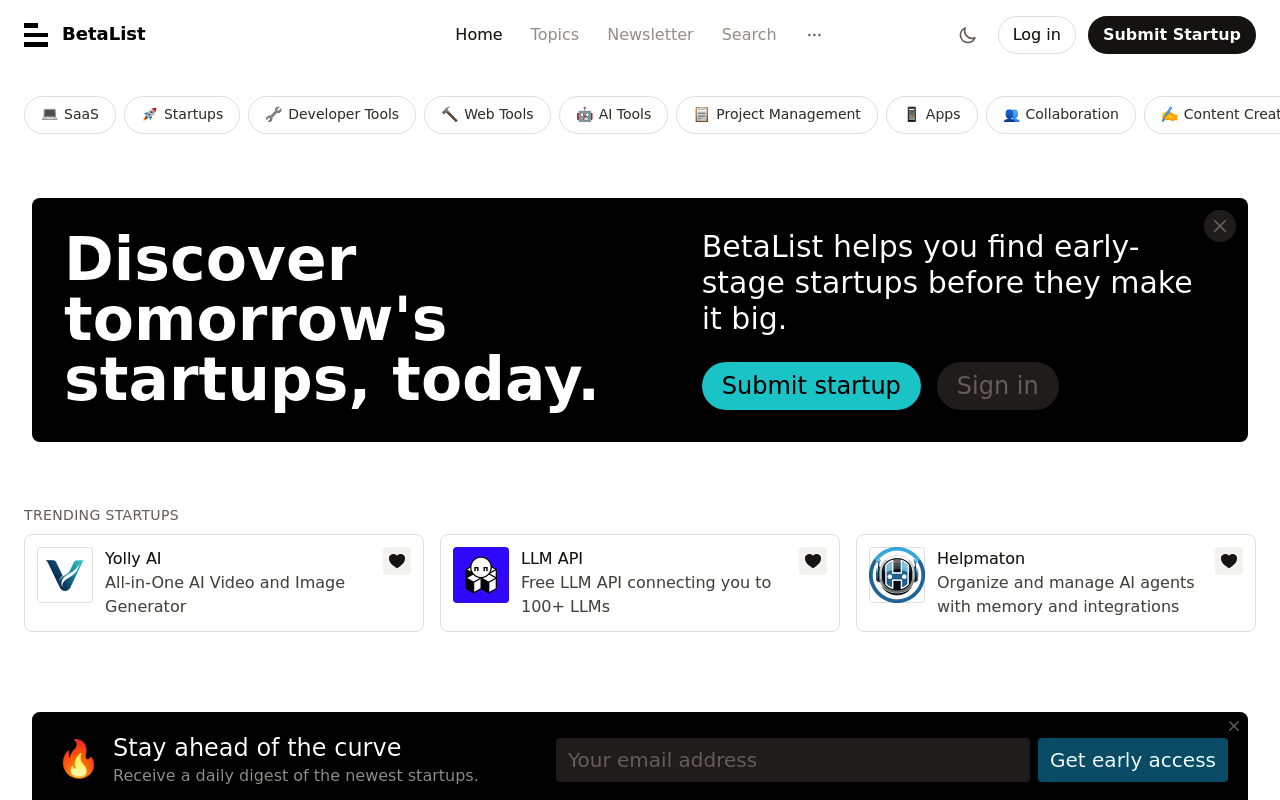Click the fire emoji icon

point(78,760)
